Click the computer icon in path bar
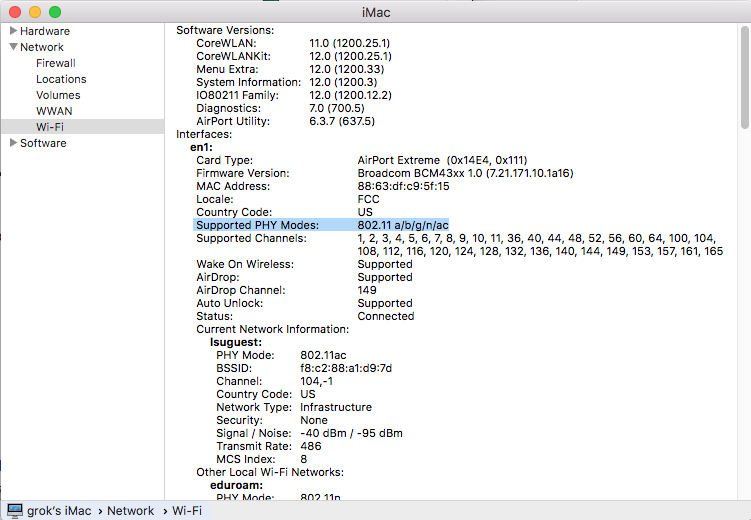Image resolution: width=751 pixels, height=520 pixels. [x=15, y=511]
